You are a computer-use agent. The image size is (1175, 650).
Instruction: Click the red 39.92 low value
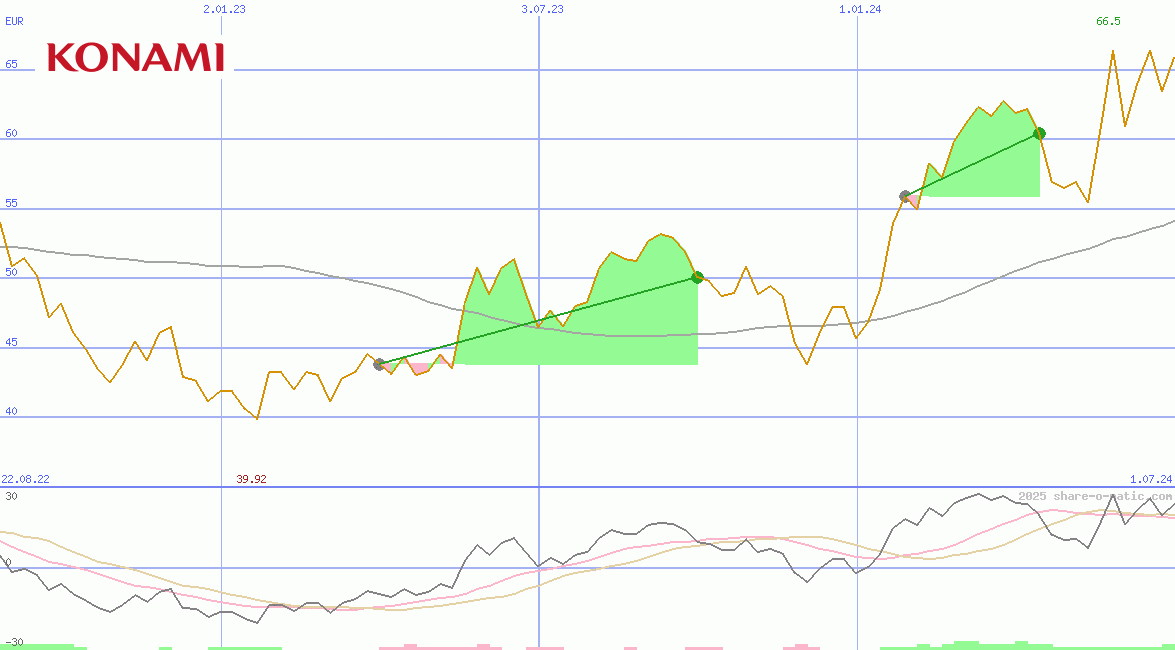252,479
